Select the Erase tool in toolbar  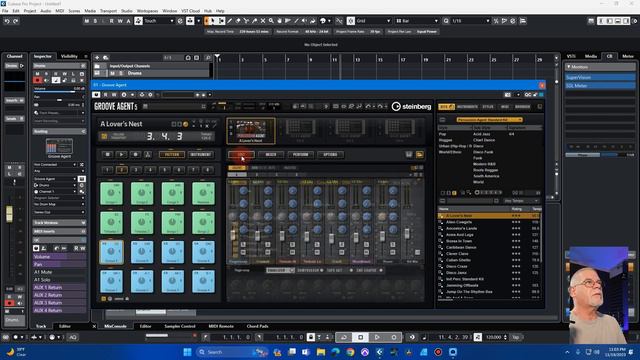point(238,21)
